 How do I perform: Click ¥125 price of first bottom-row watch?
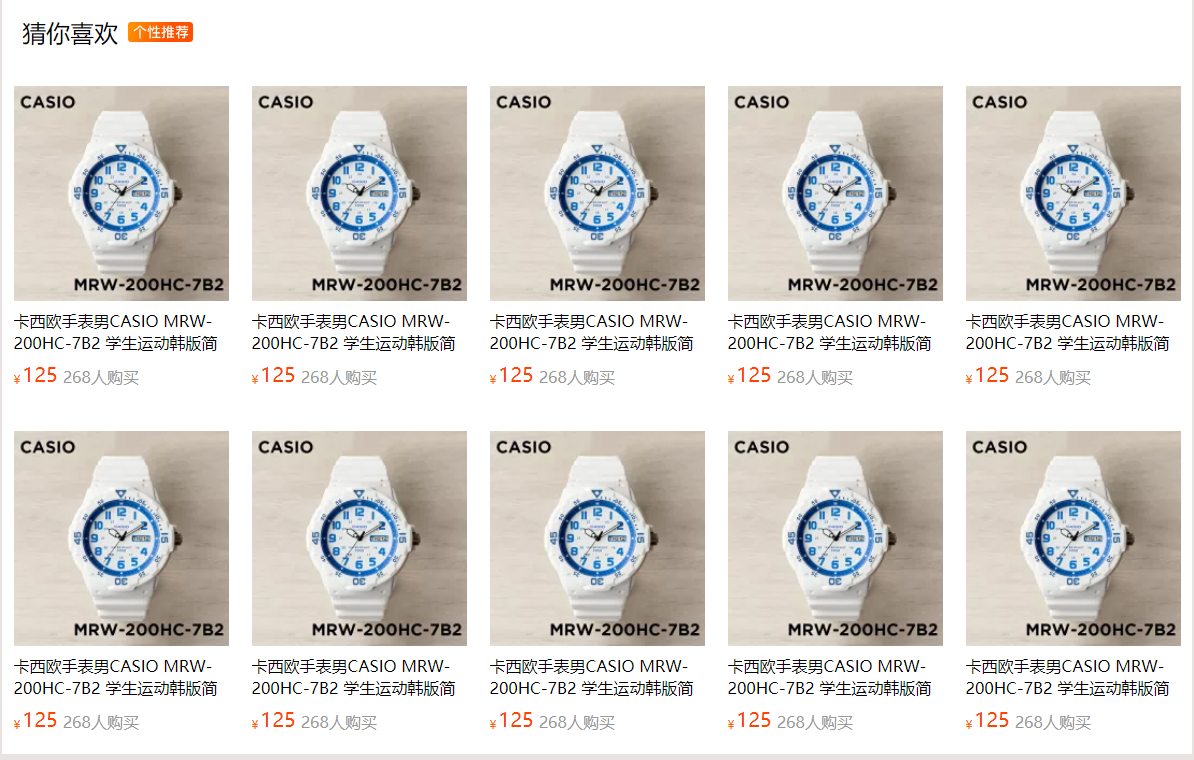(x=35, y=720)
